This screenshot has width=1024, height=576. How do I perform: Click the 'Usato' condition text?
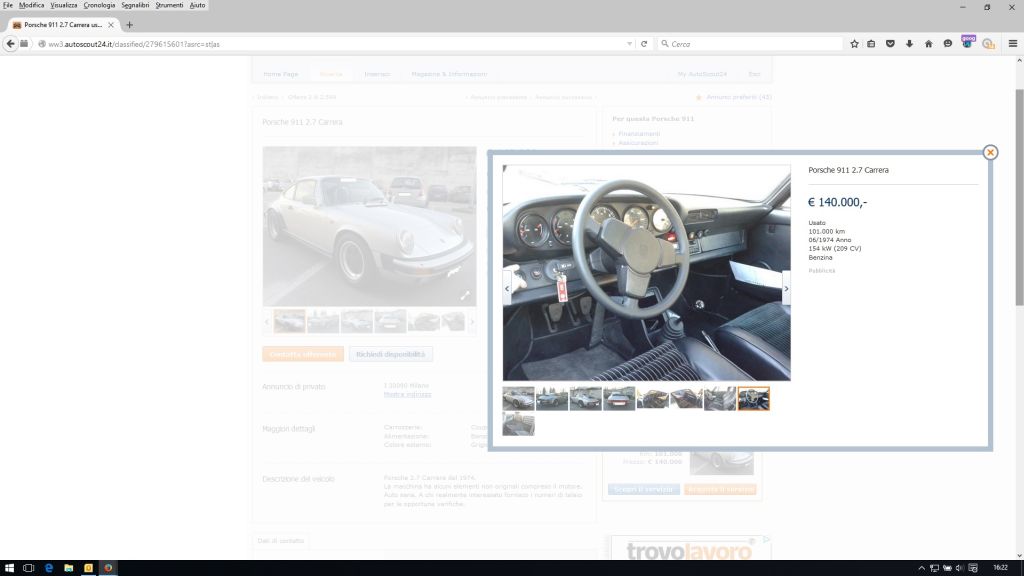click(x=817, y=223)
